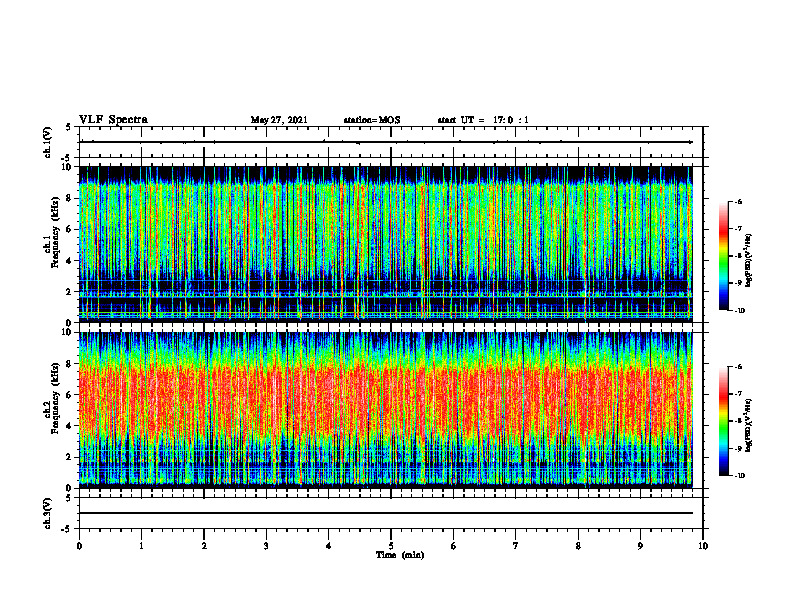
Task: Click the "5" minute tick on the time axis
Action: point(391,546)
